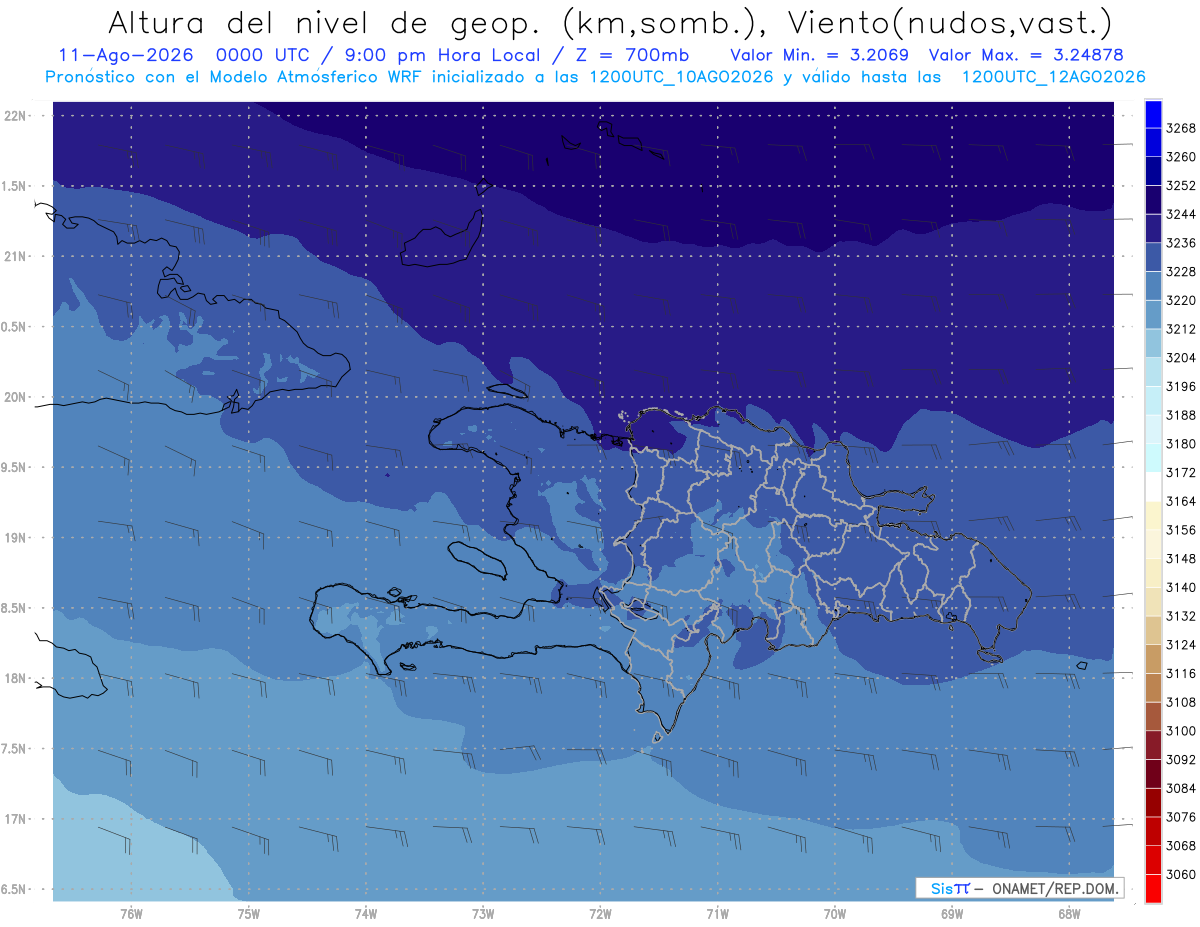The image size is (1200, 927).
Task: Click the 3148 legend value
Action: click(x=1181, y=558)
